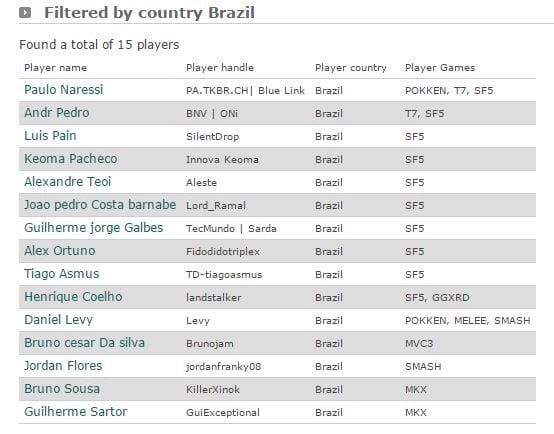Screen dimensions: 554x434
Task: Open Bruno Sousa player link
Action: (x=62, y=389)
